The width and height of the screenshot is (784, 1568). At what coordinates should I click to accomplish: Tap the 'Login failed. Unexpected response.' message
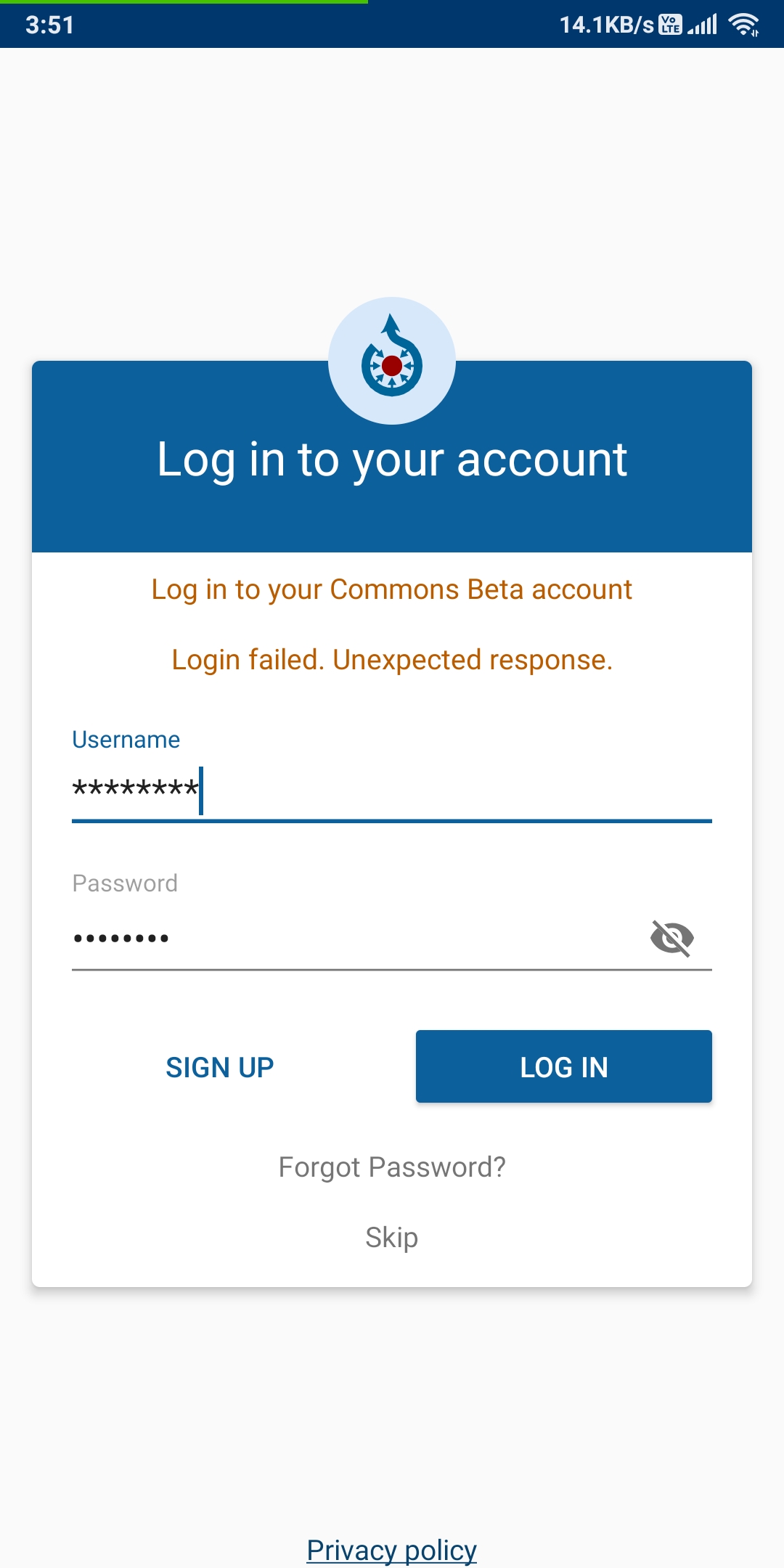pyautogui.click(x=392, y=661)
